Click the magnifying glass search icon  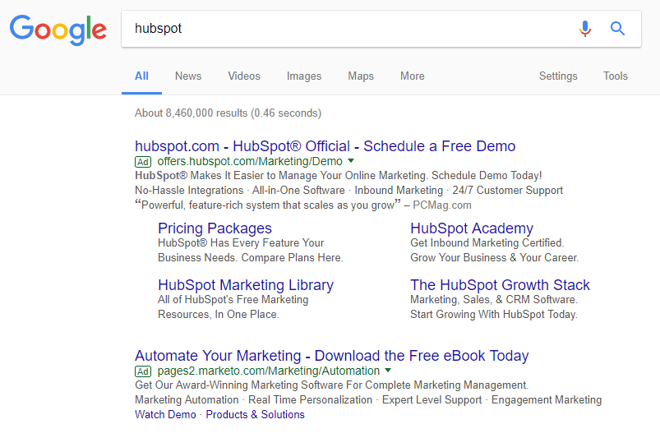(617, 29)
